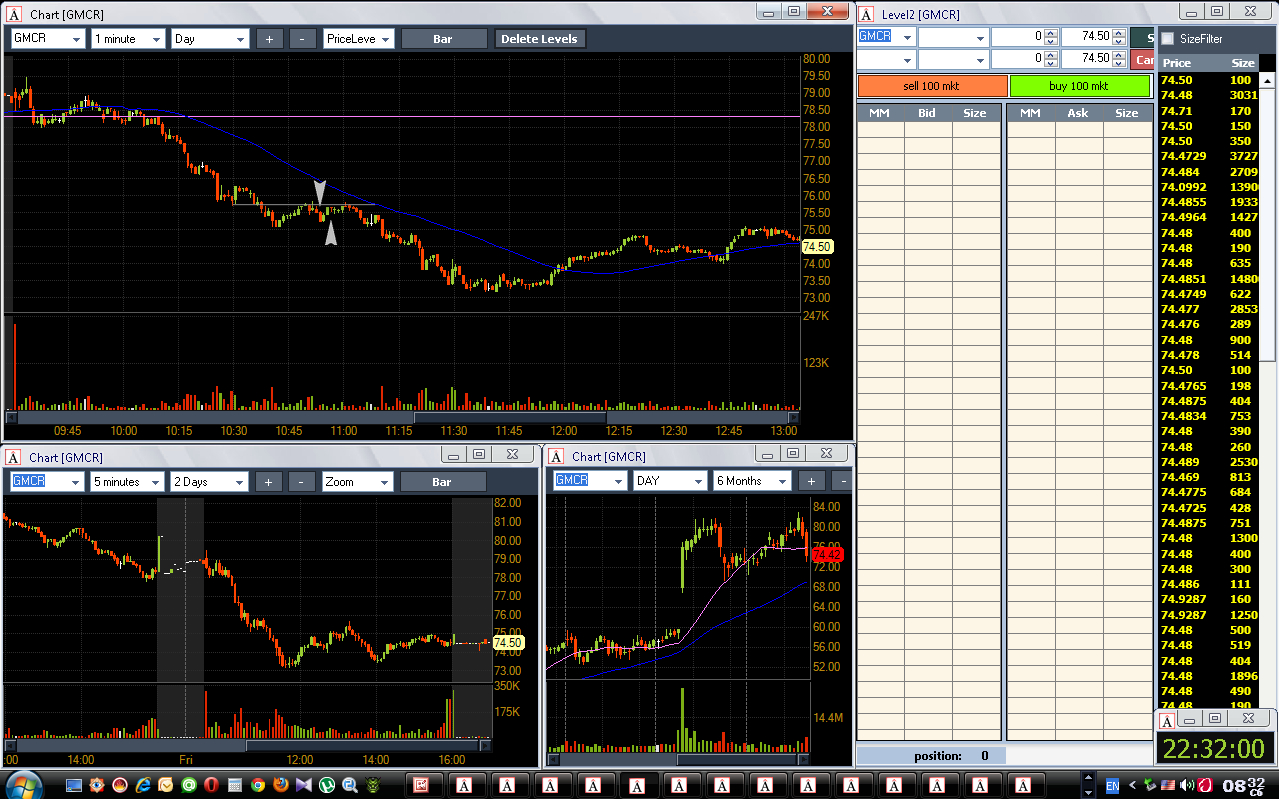
Task: Expand the 2 Days range dropdown
Action: tap(209, 482)
